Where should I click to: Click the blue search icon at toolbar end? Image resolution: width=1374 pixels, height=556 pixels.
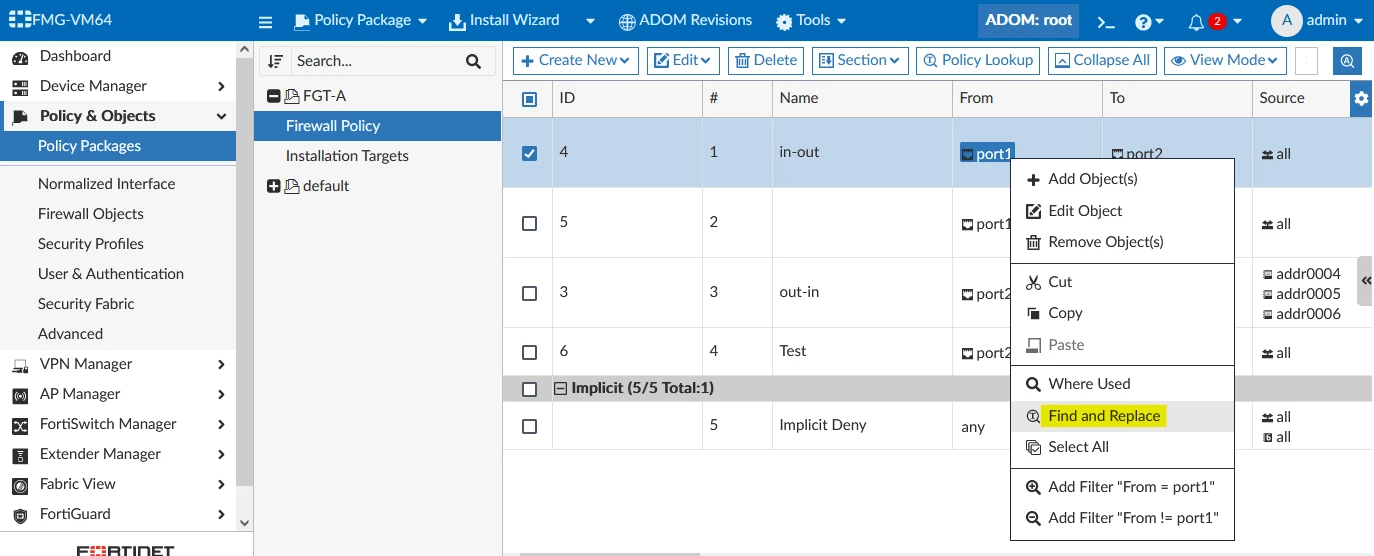[1347, 61]
